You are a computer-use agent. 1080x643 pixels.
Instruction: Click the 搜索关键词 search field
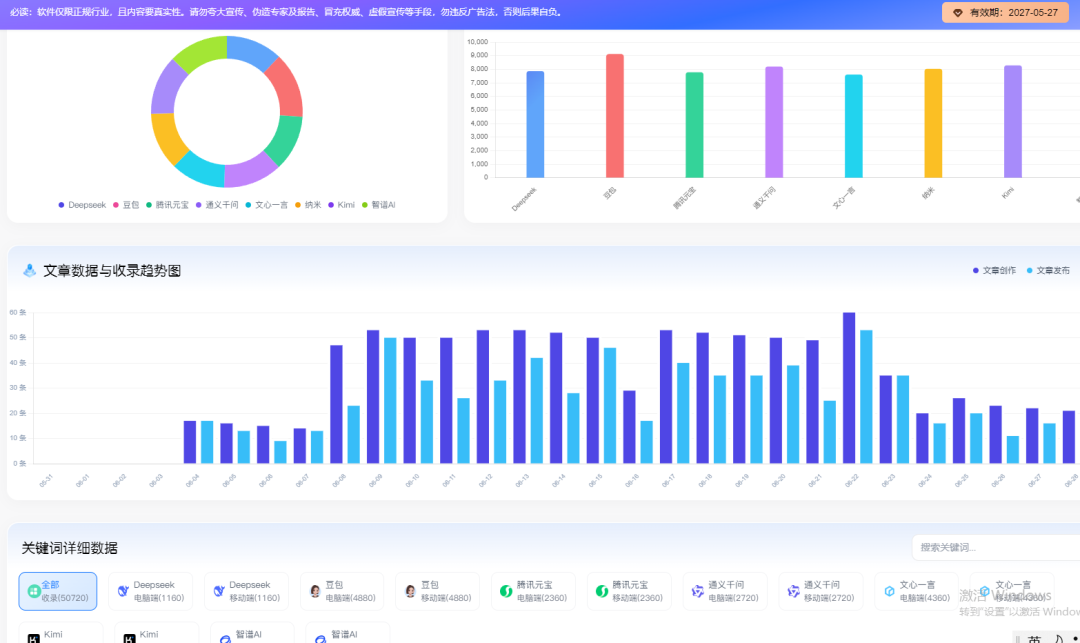tap(996, 547)
